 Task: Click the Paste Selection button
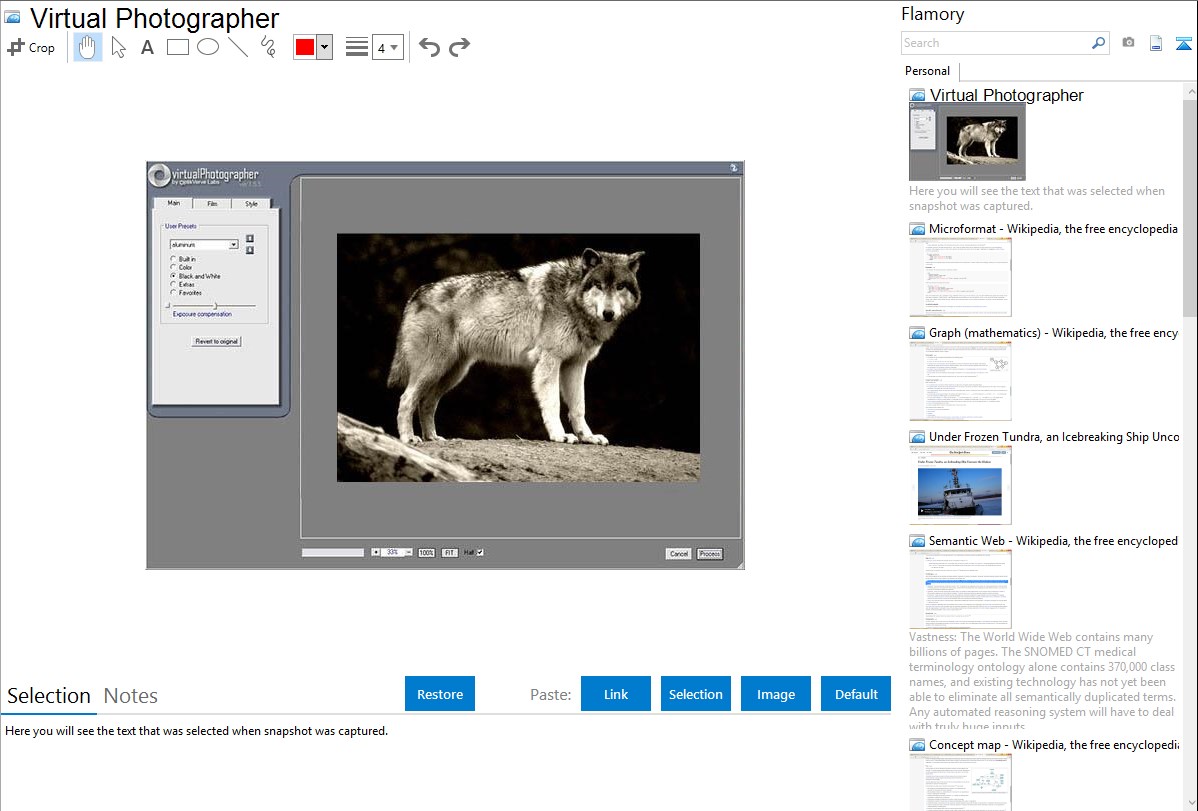[x=696, y=694]
